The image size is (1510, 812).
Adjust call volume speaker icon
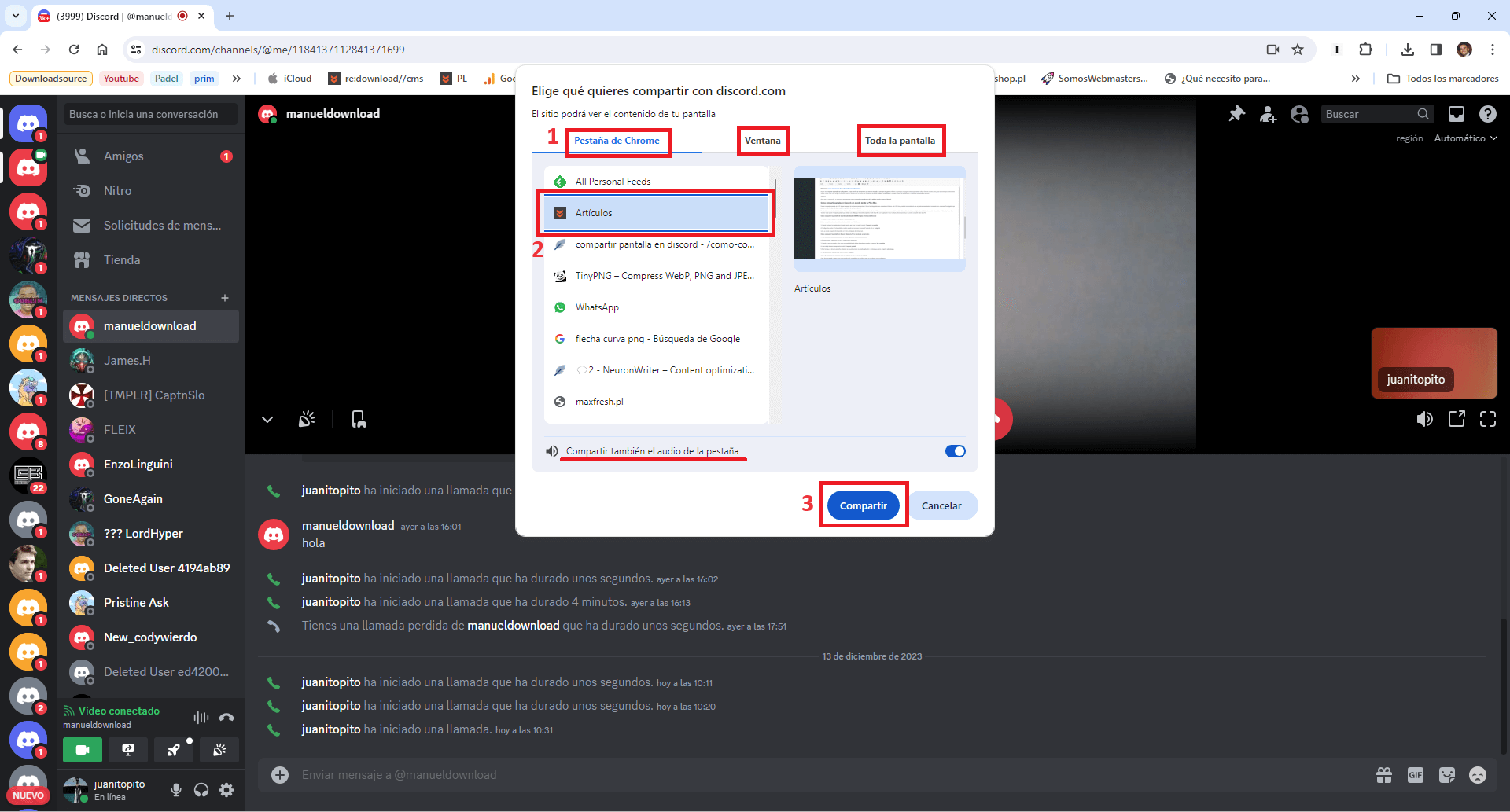[x=1425, y=419]
